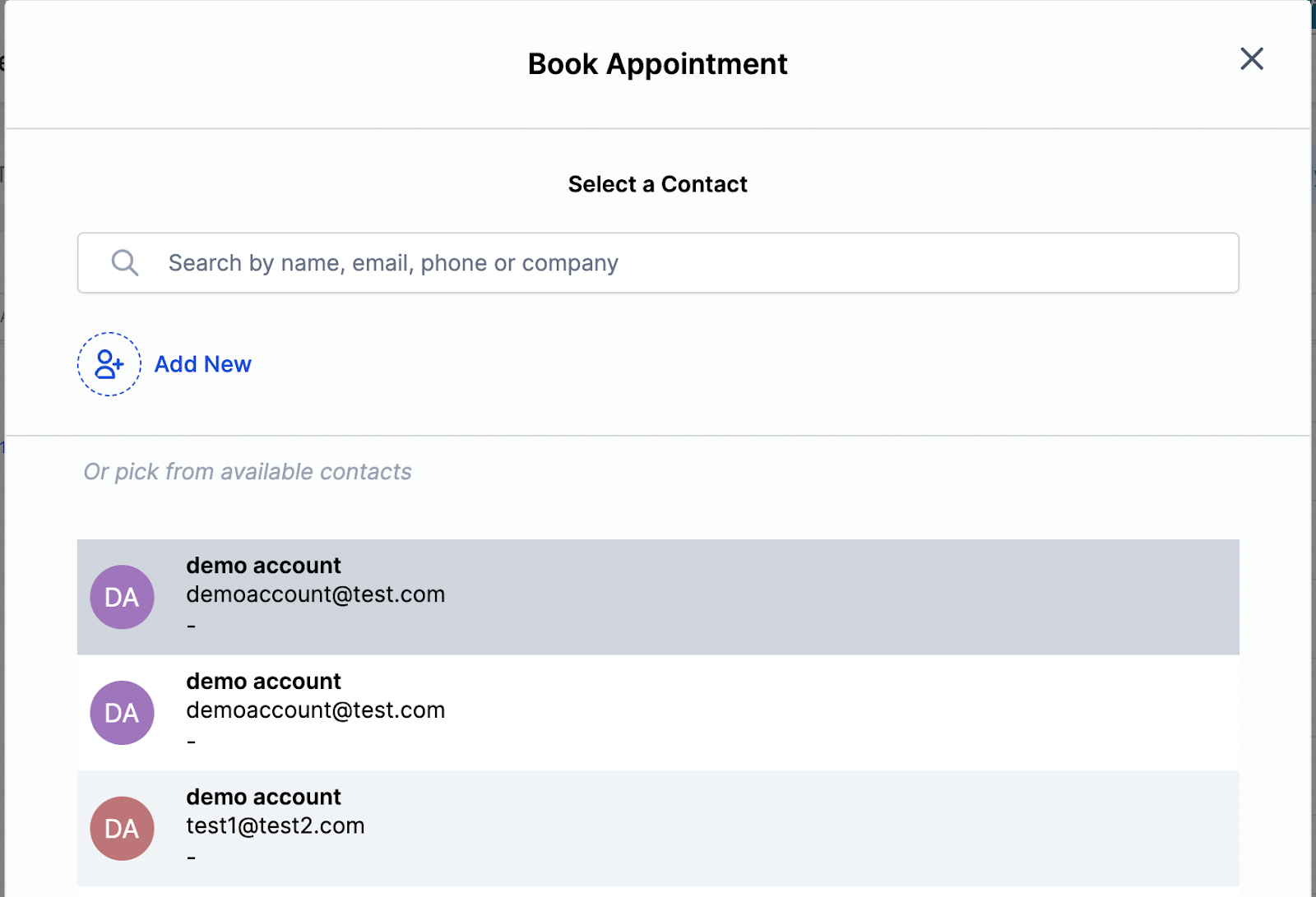Pick the test1@test2.com contact email
Viewport: 1316px width, 897px height.
(275, 826)
